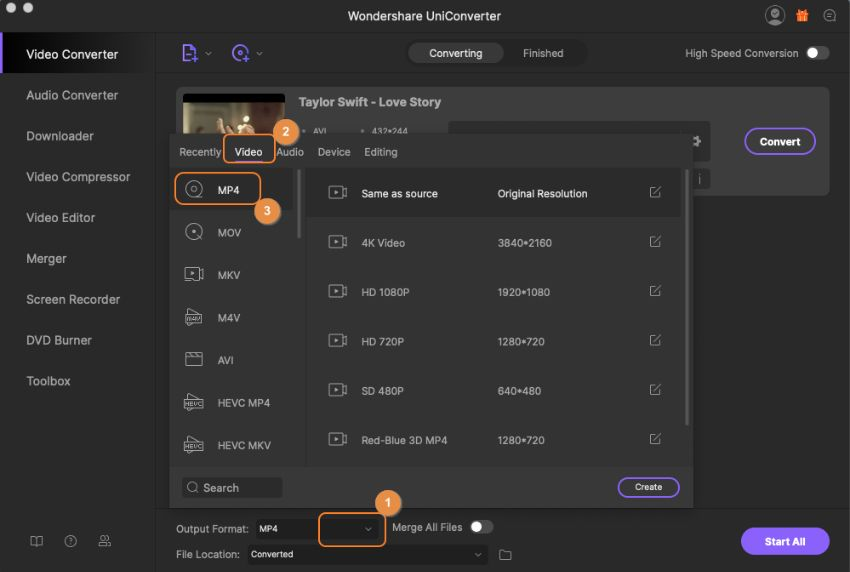
Task: Open file location folder icon
Action: pos(505,554)
